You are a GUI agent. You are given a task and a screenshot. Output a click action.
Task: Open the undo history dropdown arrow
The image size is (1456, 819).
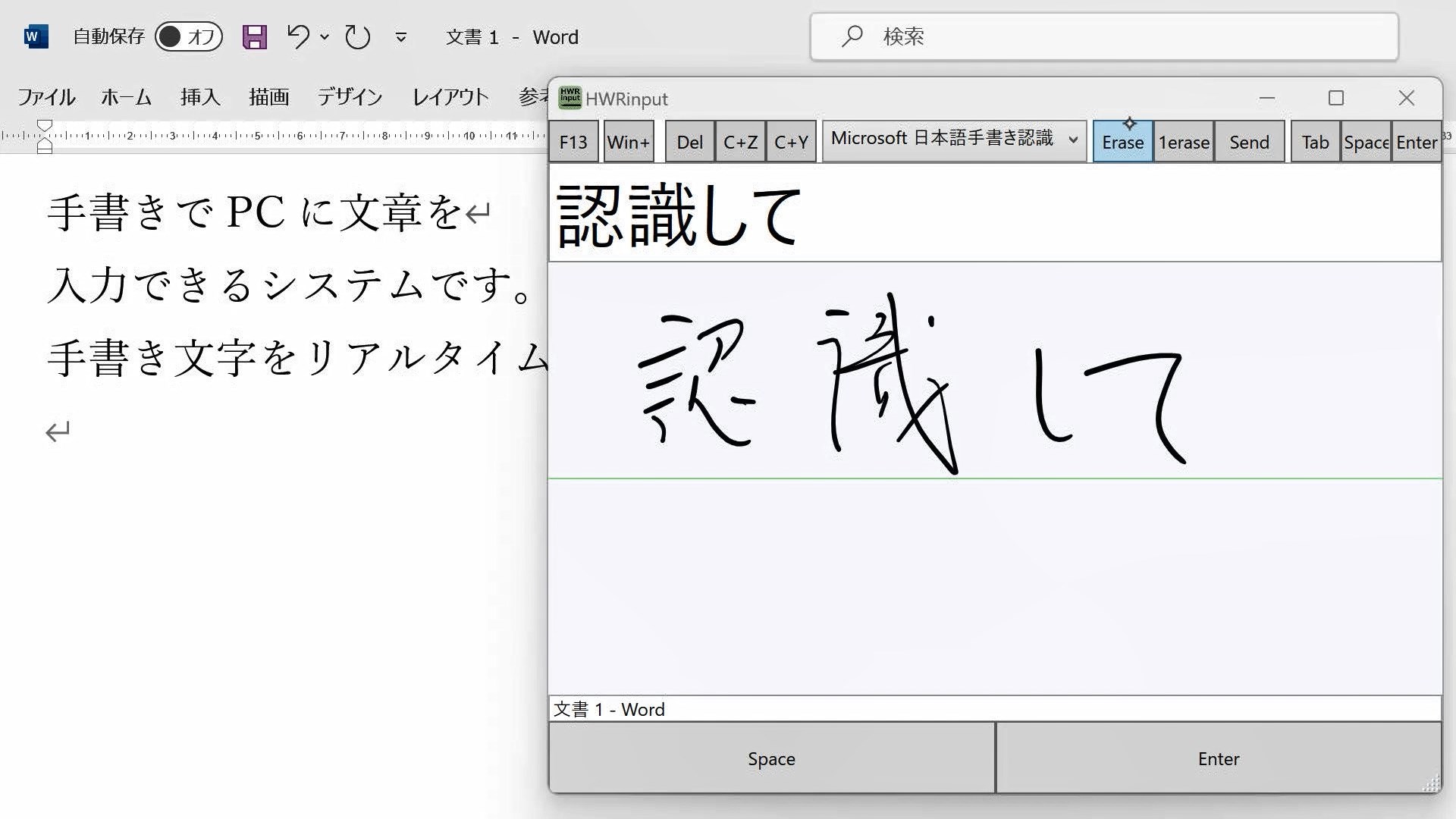tap(325, 36)
